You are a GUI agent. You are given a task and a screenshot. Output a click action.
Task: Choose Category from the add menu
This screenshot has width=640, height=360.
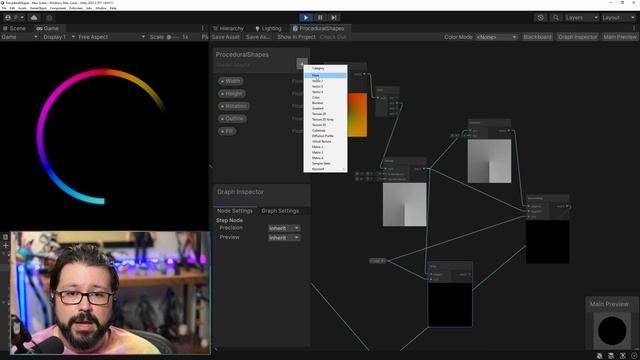click(x=325, y=69)
